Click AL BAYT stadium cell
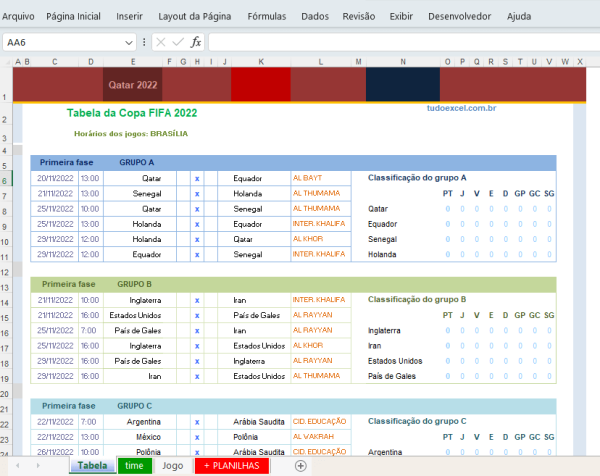Viewport: 600px width, 476px height. click(x=321, y=178)
